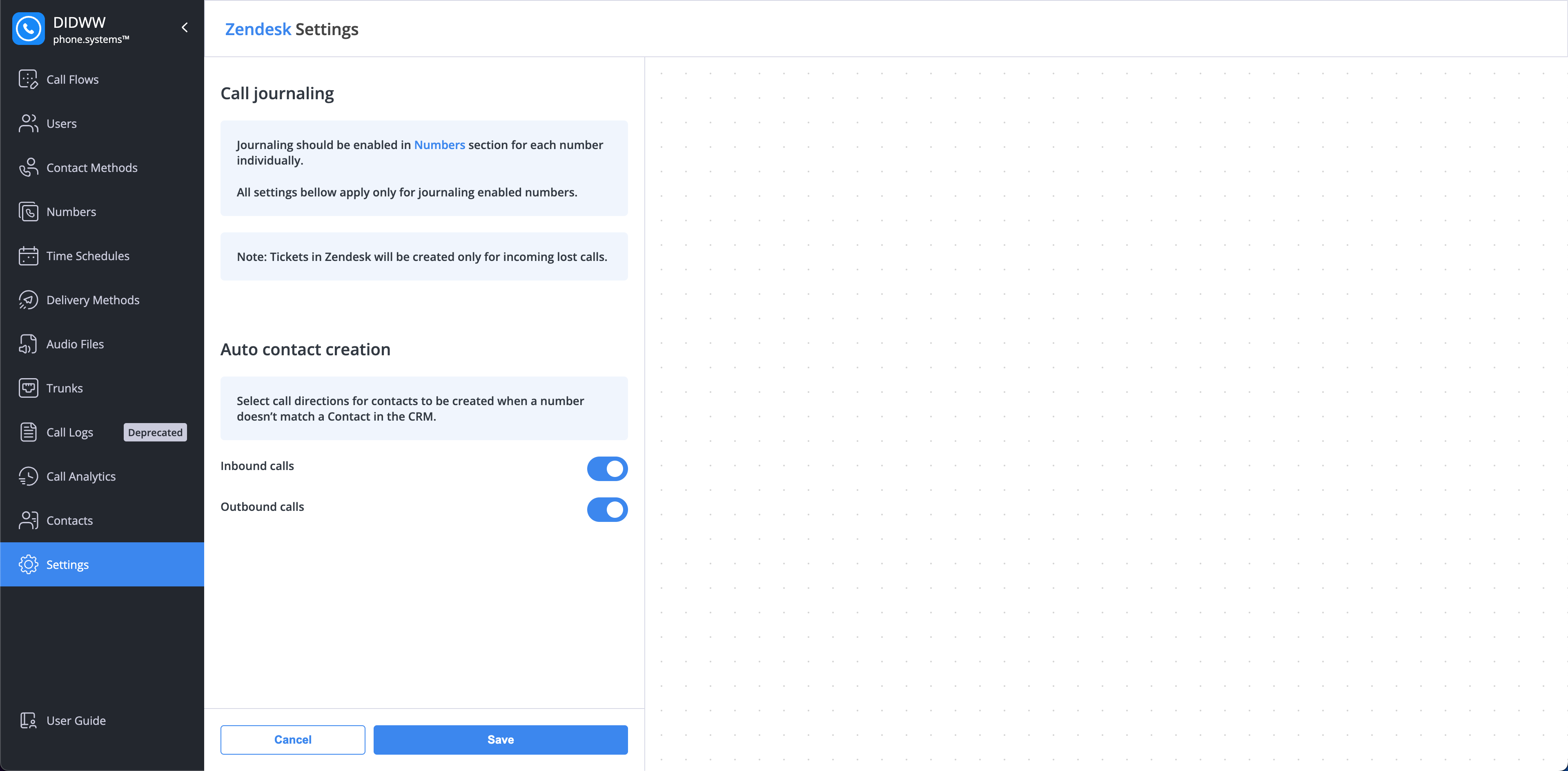Click the Call Flows sidebar icon
Viewport: 1568px width, 771px height.
pyautogui.click(x=28, y=79)
